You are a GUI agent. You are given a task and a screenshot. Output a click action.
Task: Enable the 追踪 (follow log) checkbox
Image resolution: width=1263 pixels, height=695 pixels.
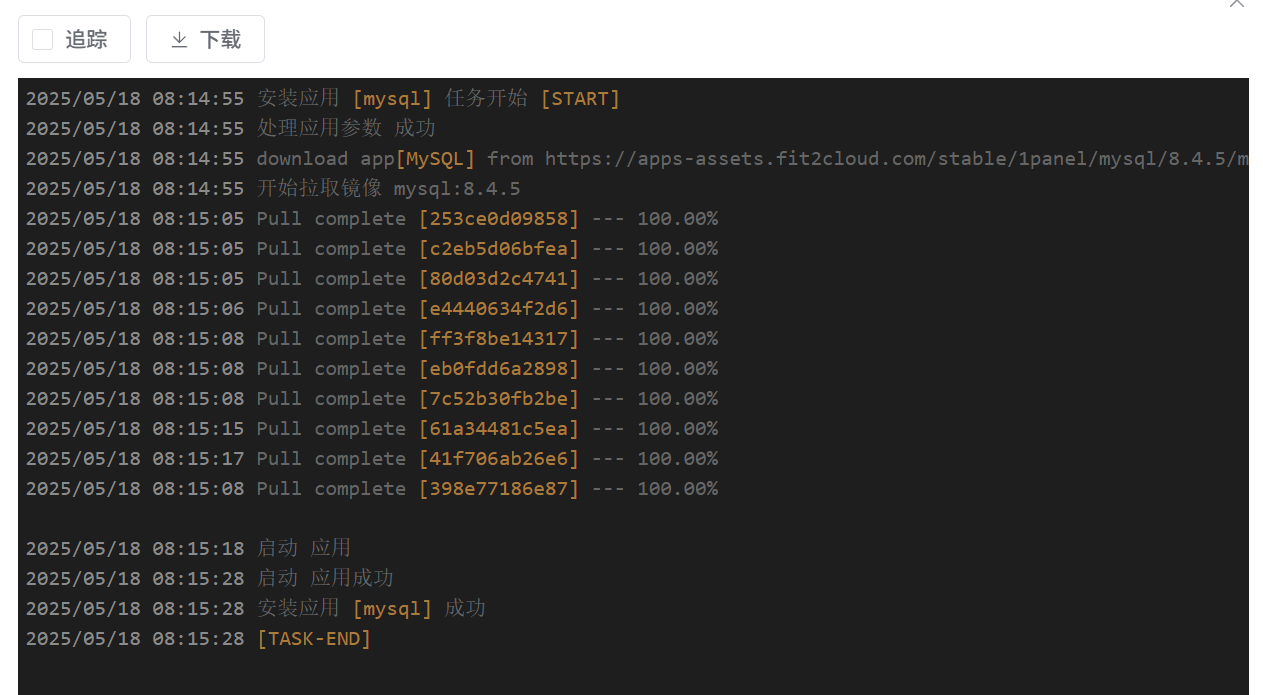42,40
